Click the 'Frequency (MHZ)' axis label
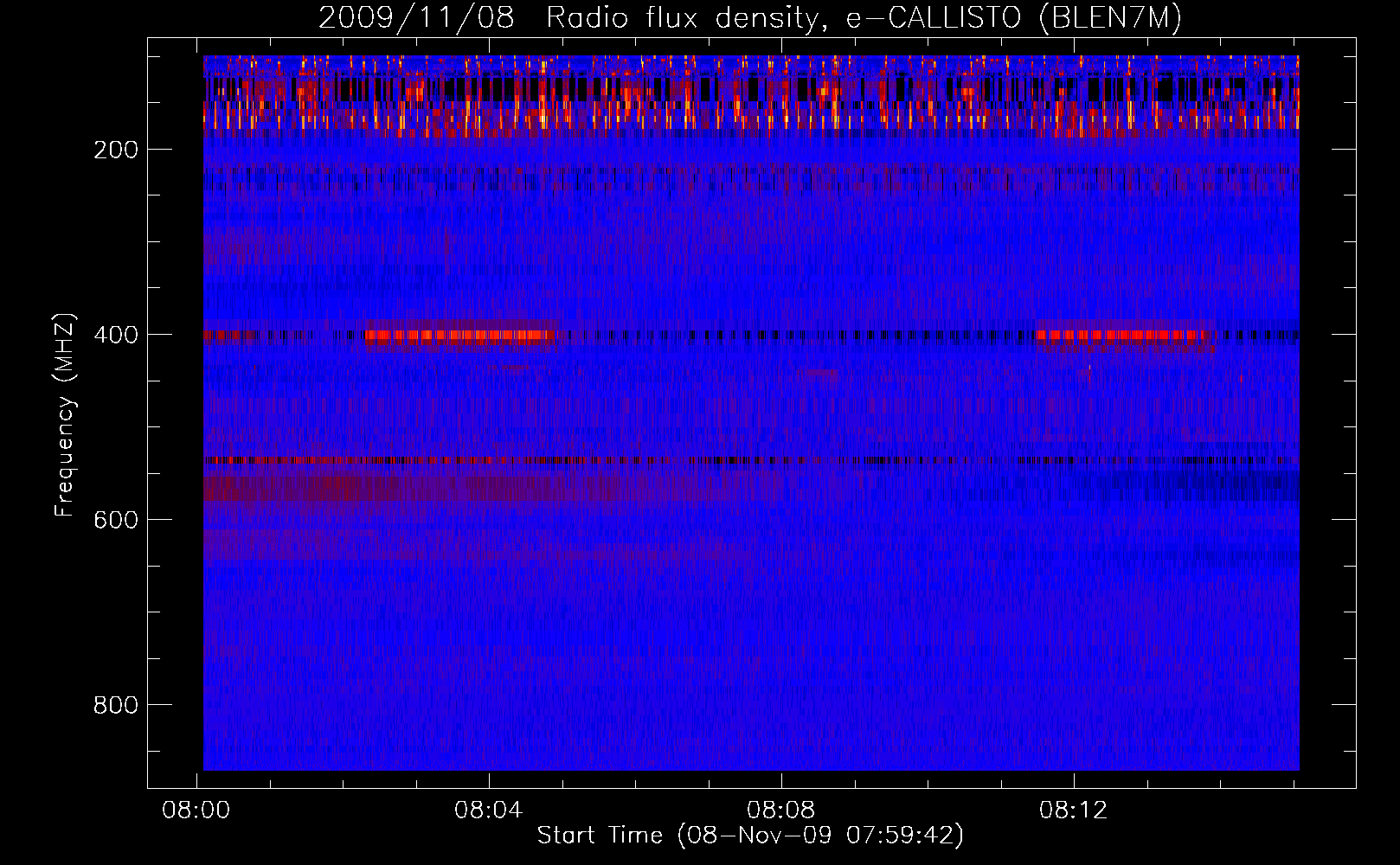 coord(65,414)
